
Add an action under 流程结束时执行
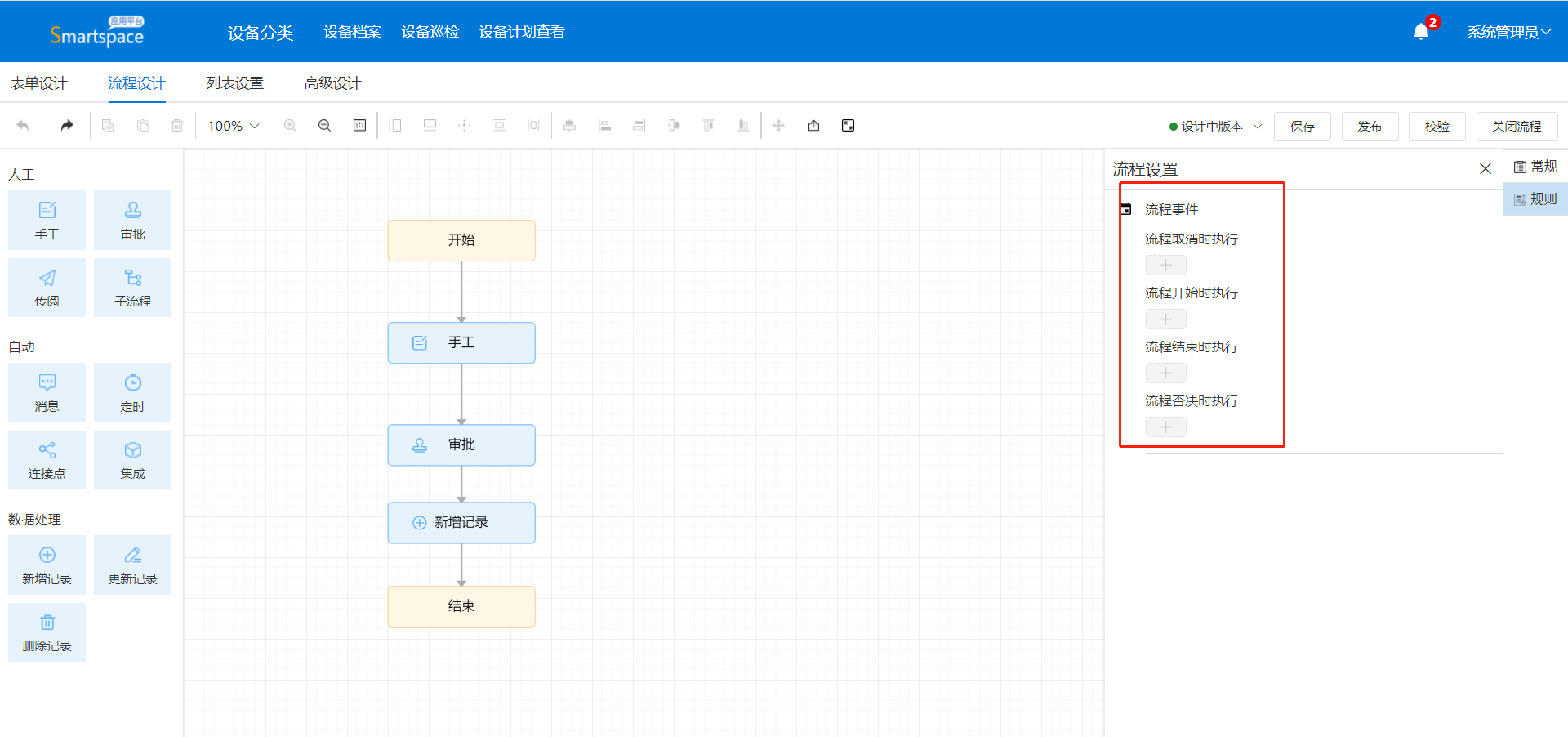[x=1166, y=373]
